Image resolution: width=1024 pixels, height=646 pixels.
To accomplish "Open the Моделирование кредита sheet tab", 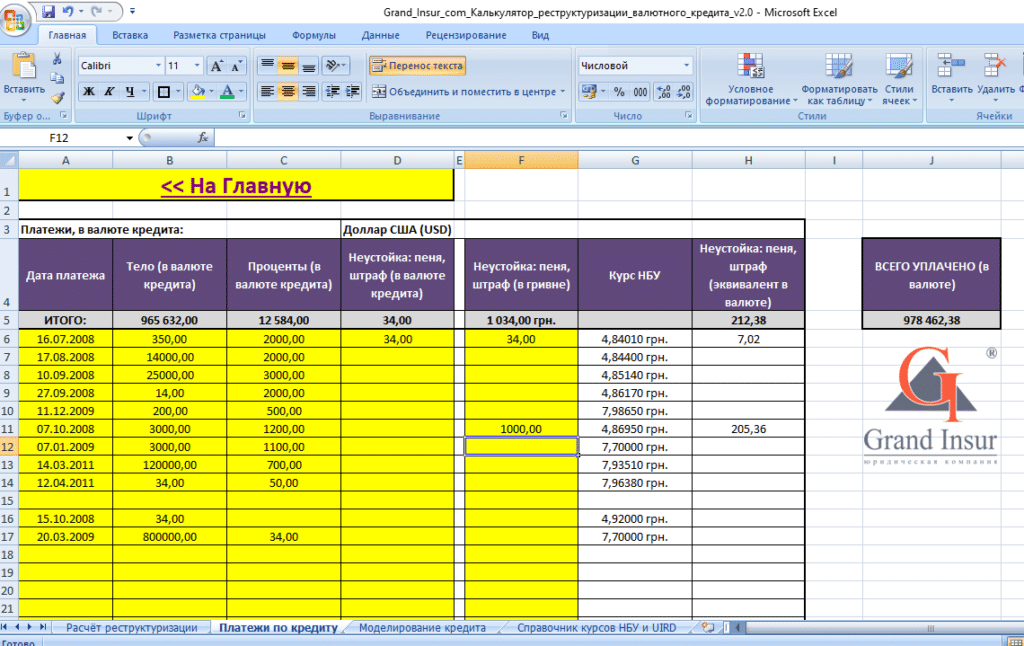I will 421,628.
